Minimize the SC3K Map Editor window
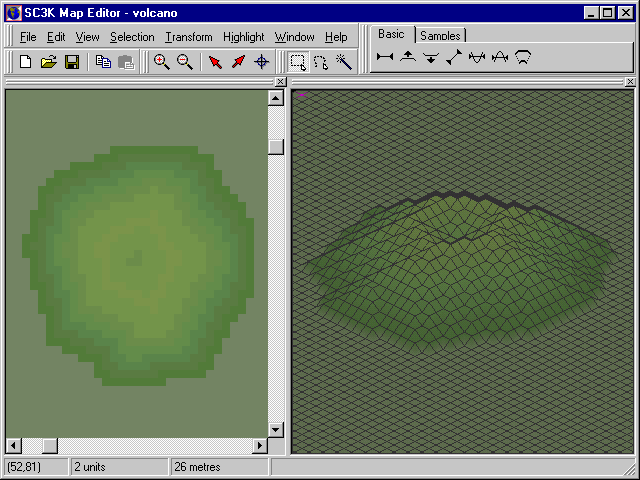The width and height of the screenshot is (640, 480). tap(591, 13)
